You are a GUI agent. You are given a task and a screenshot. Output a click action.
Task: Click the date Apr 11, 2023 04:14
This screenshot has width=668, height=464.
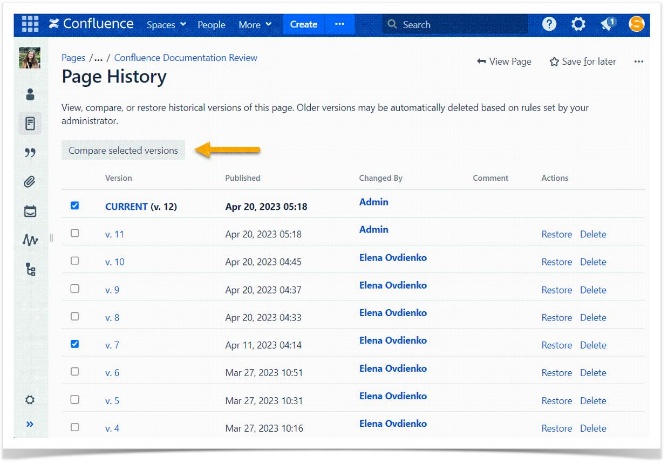[x=263, y=345]
